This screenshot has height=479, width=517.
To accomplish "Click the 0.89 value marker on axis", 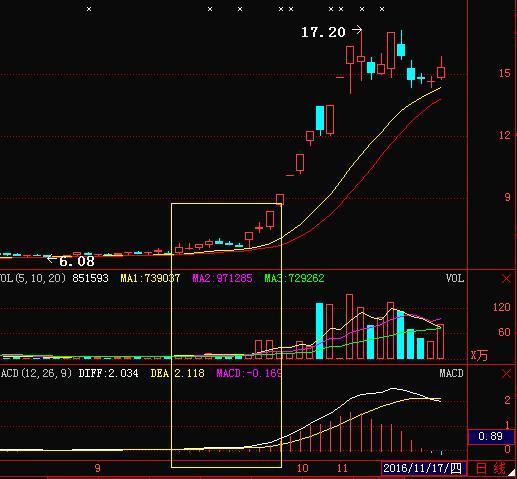I will [490, 437].
